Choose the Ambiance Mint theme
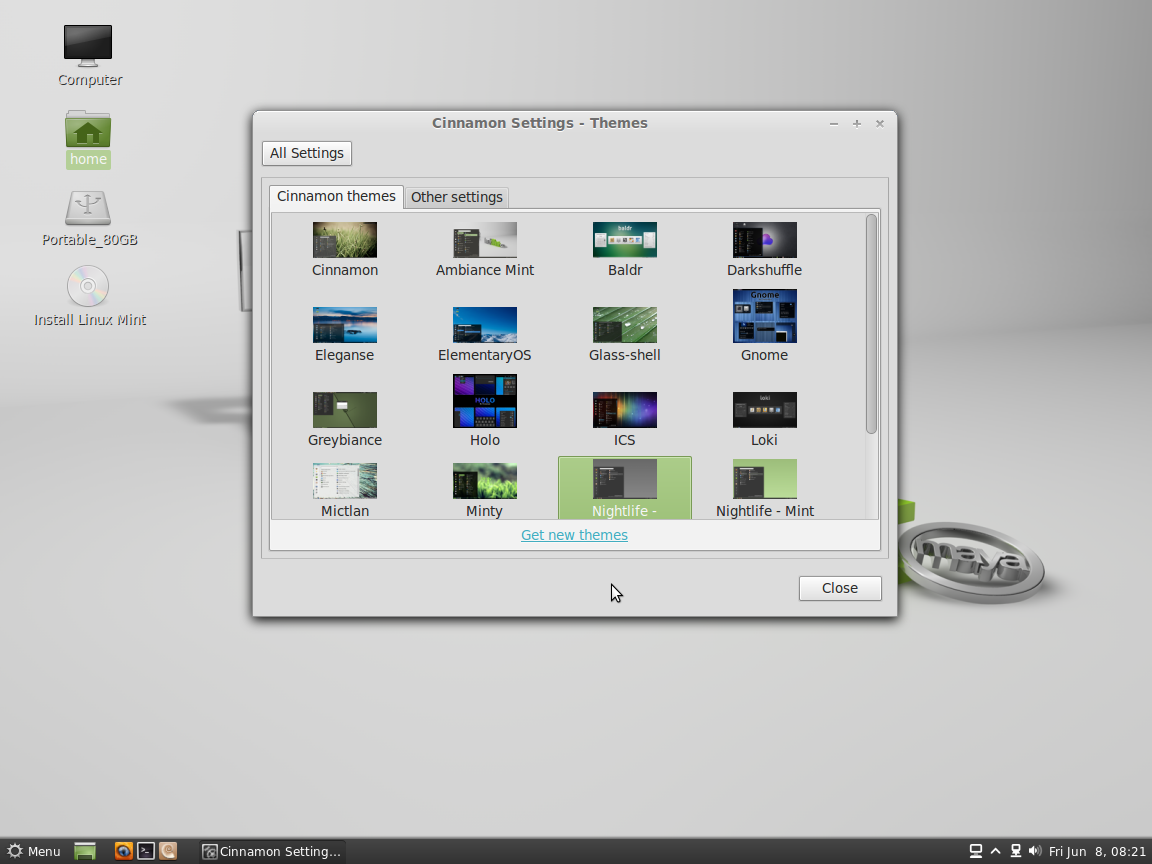Image resolution: width=1152 pixels, height=864 pixels. (x=485, y=250)
